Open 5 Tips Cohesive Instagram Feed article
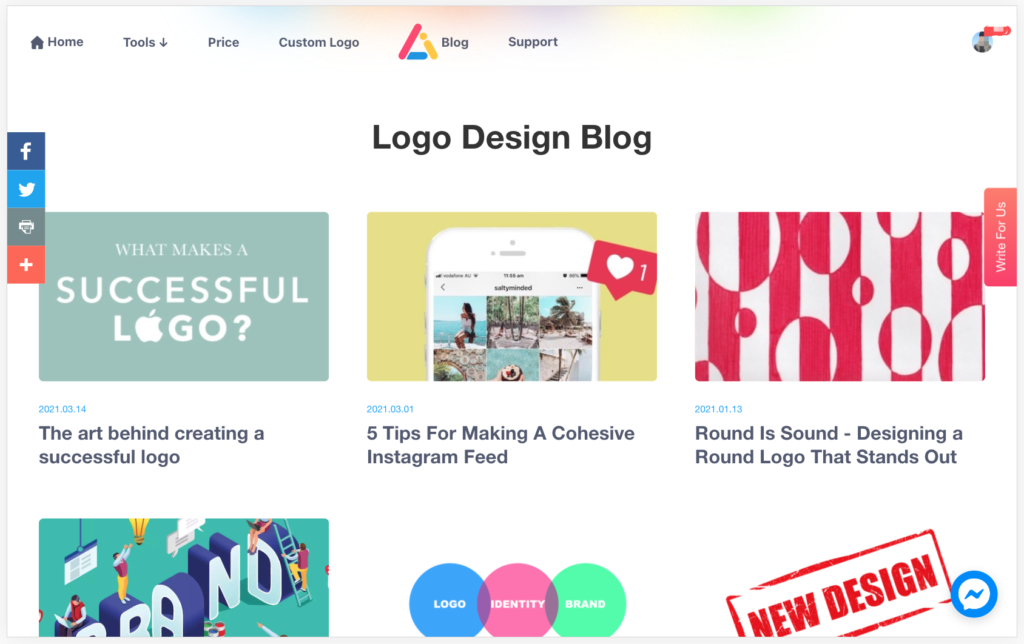 pyautogui.click(x=500, y=445)
